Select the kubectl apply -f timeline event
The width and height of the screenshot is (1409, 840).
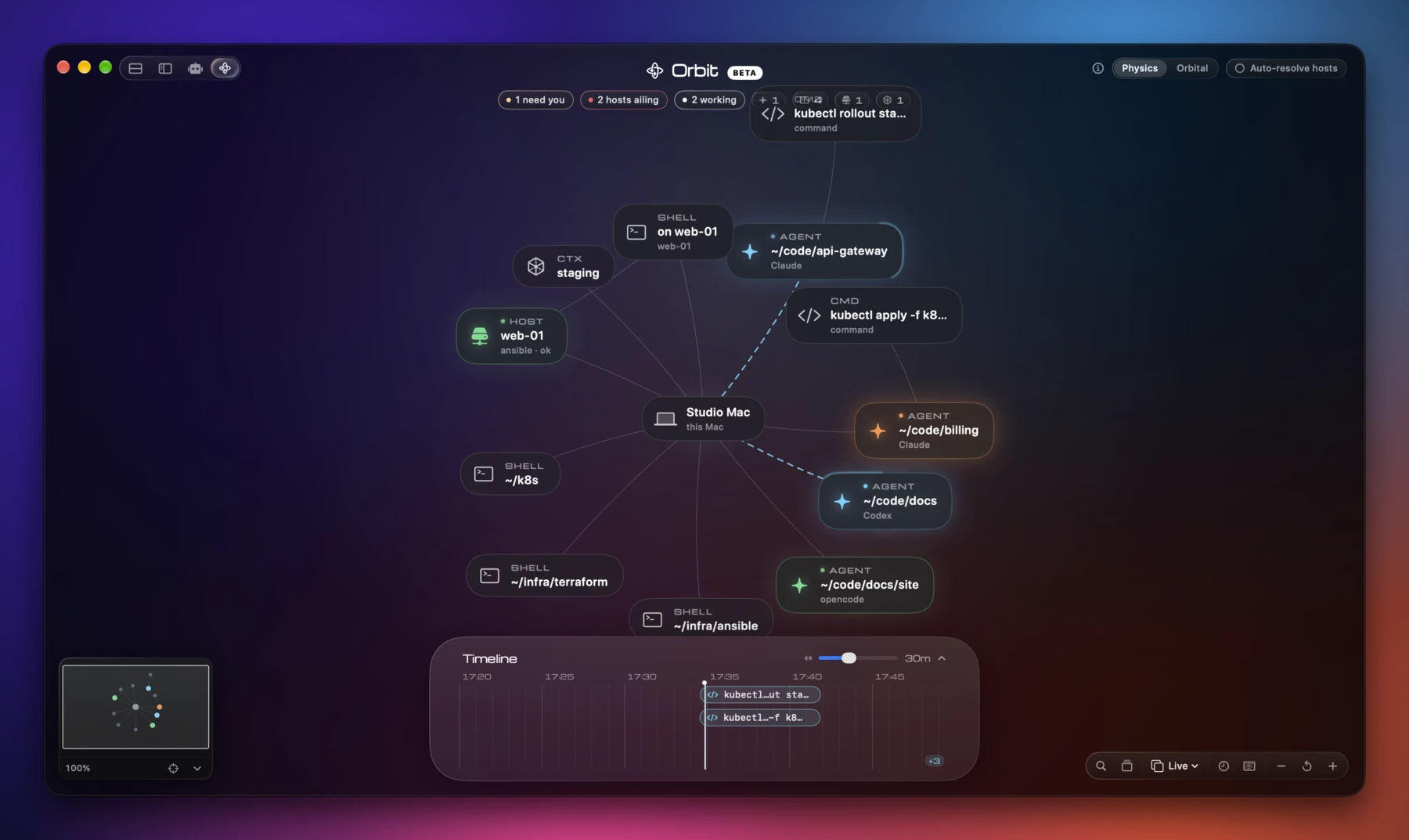coord(760,717)
